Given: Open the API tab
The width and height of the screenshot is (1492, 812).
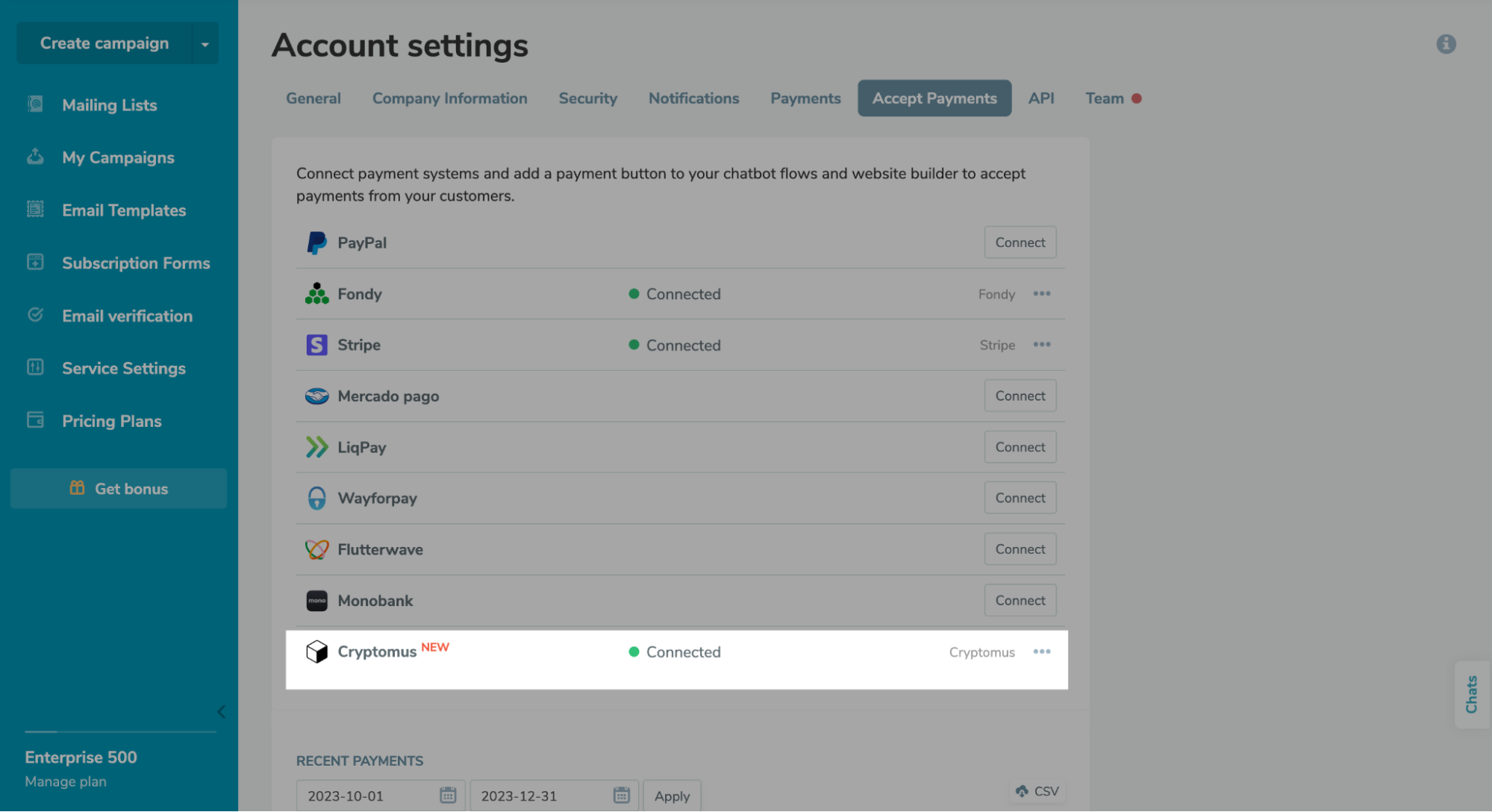Looking at the screenshot, I should point(1040,99).
